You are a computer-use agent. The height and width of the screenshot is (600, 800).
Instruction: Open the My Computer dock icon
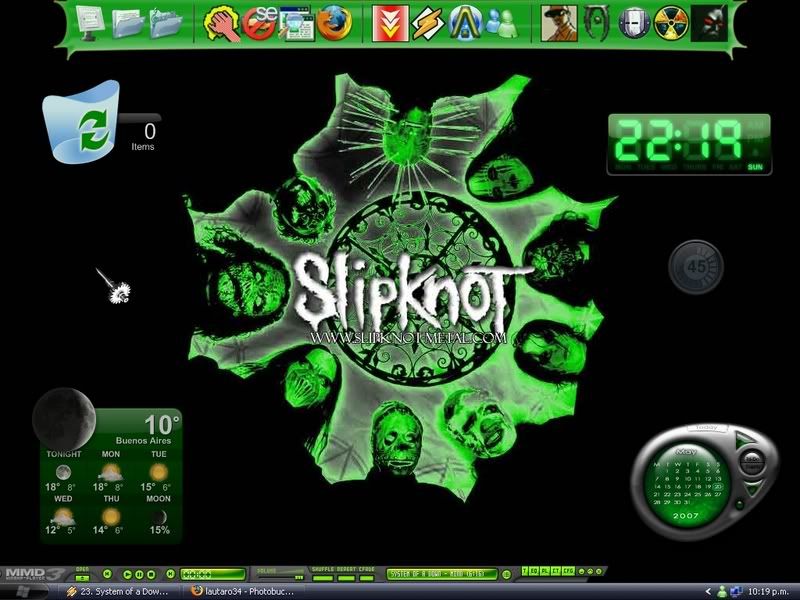[x=89, y=21]
